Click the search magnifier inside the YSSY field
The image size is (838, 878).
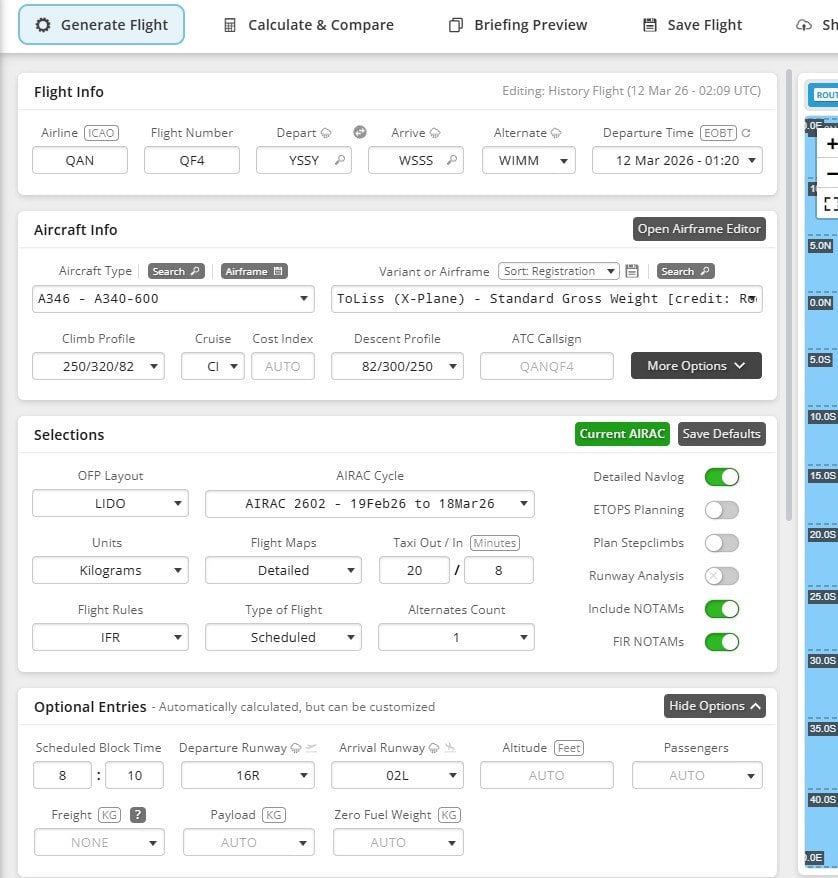[x=340, y=160]
